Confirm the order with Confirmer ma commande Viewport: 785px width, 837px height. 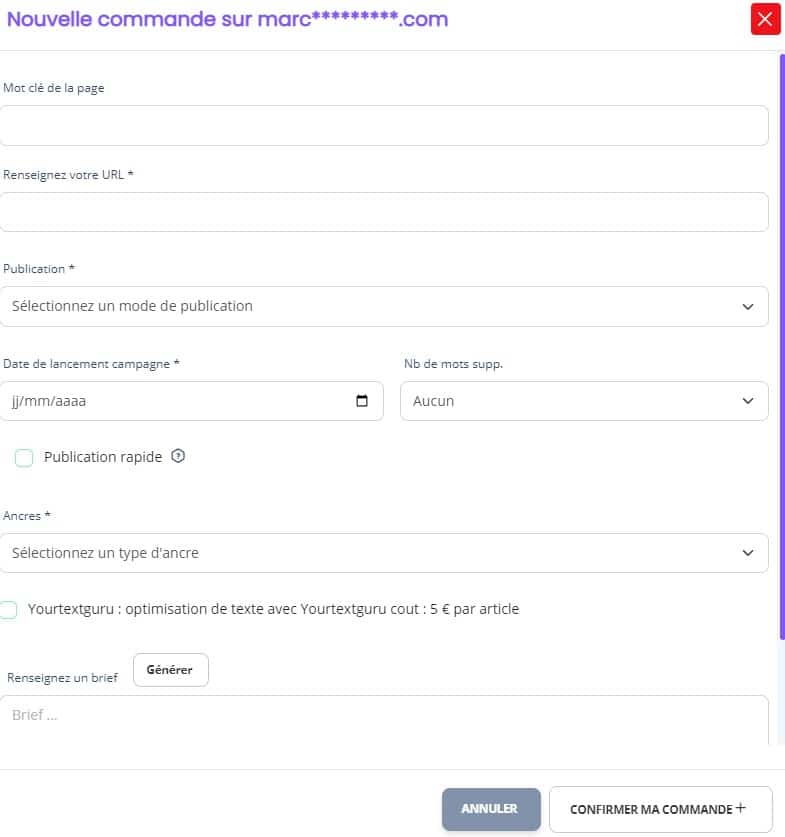click(x=661, y=809)
